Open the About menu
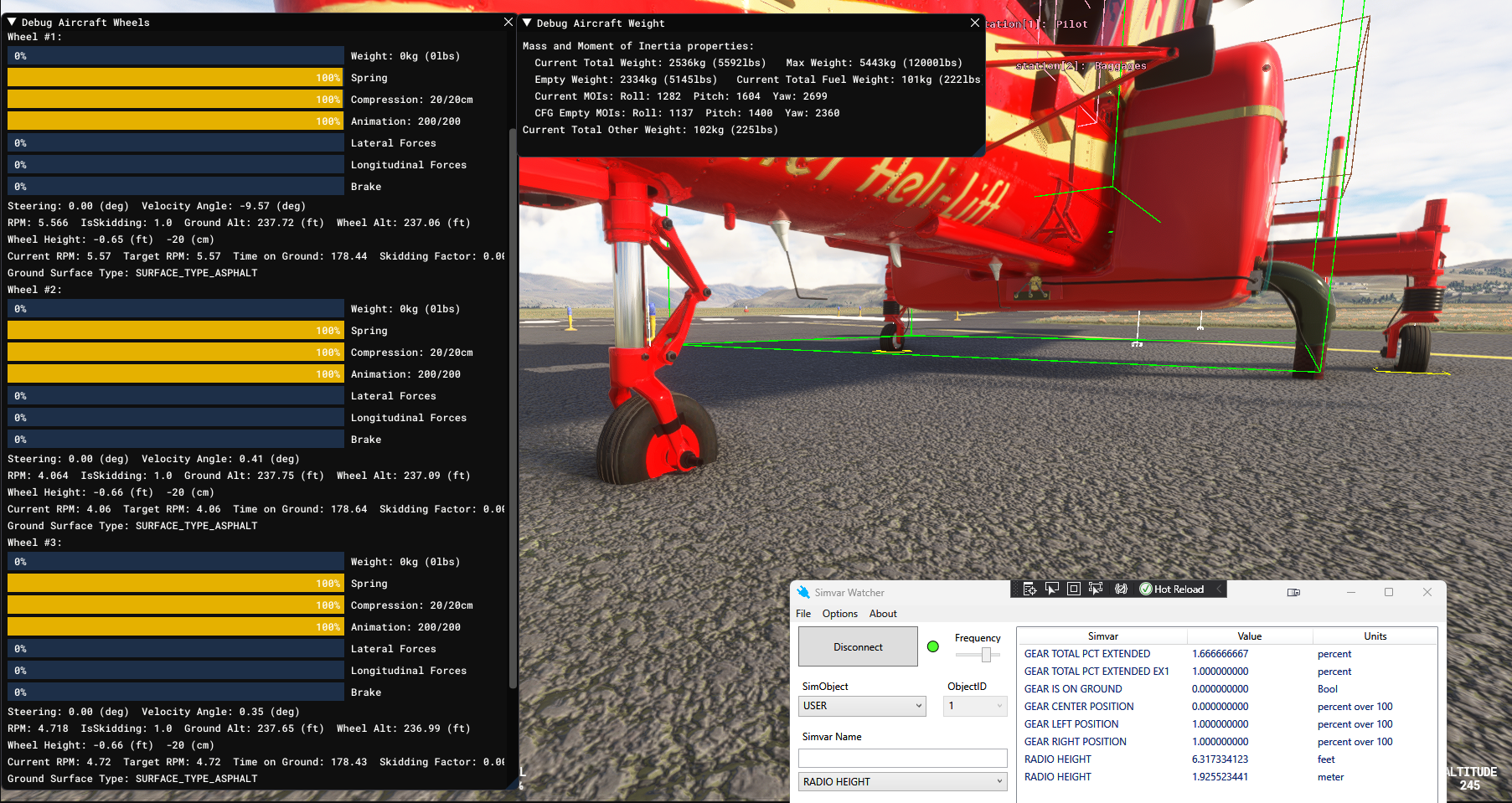Screen dimensions: 1512x803 tap(883, 614)
